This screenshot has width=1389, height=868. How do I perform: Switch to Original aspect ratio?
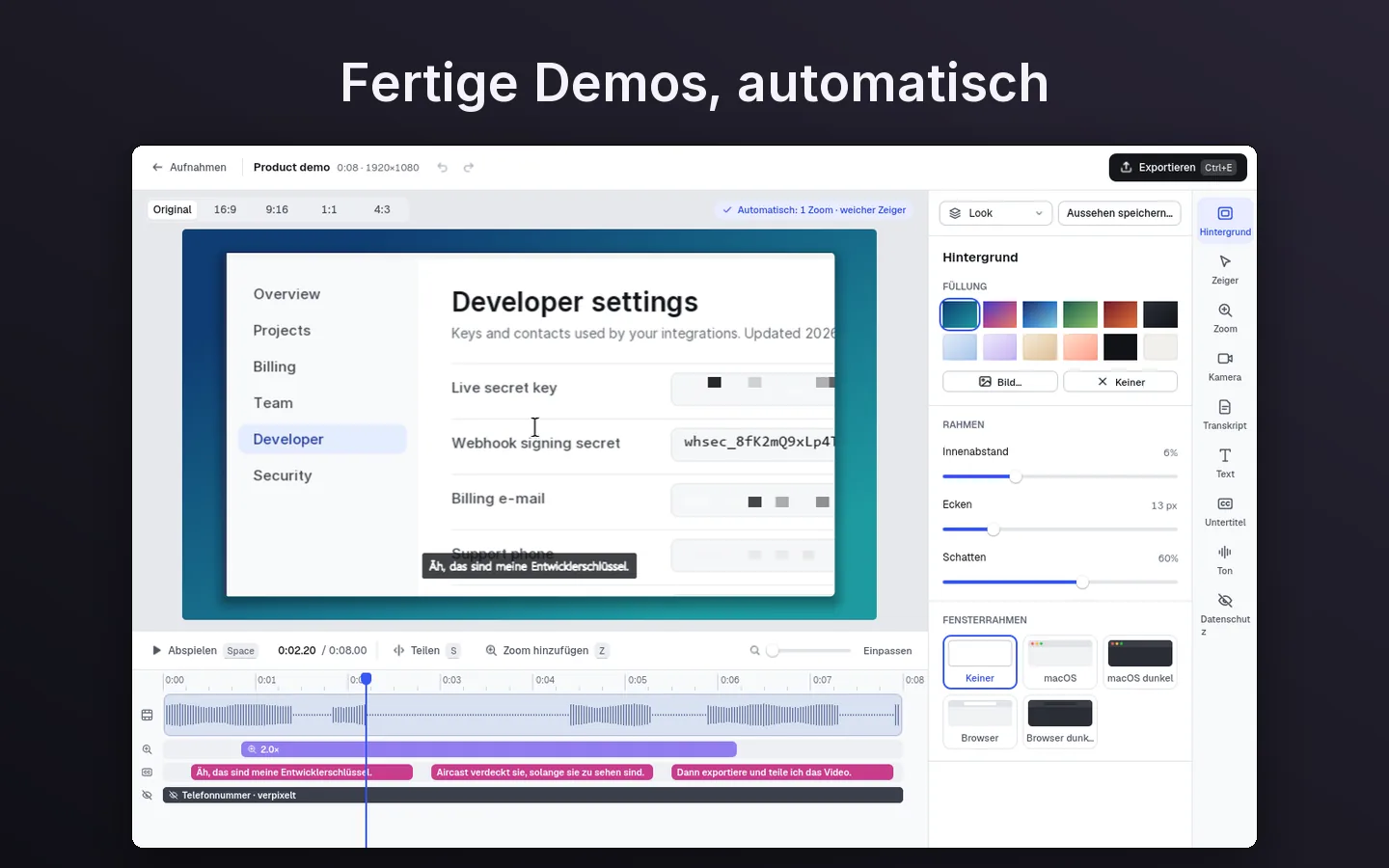(x=173, y=210)
